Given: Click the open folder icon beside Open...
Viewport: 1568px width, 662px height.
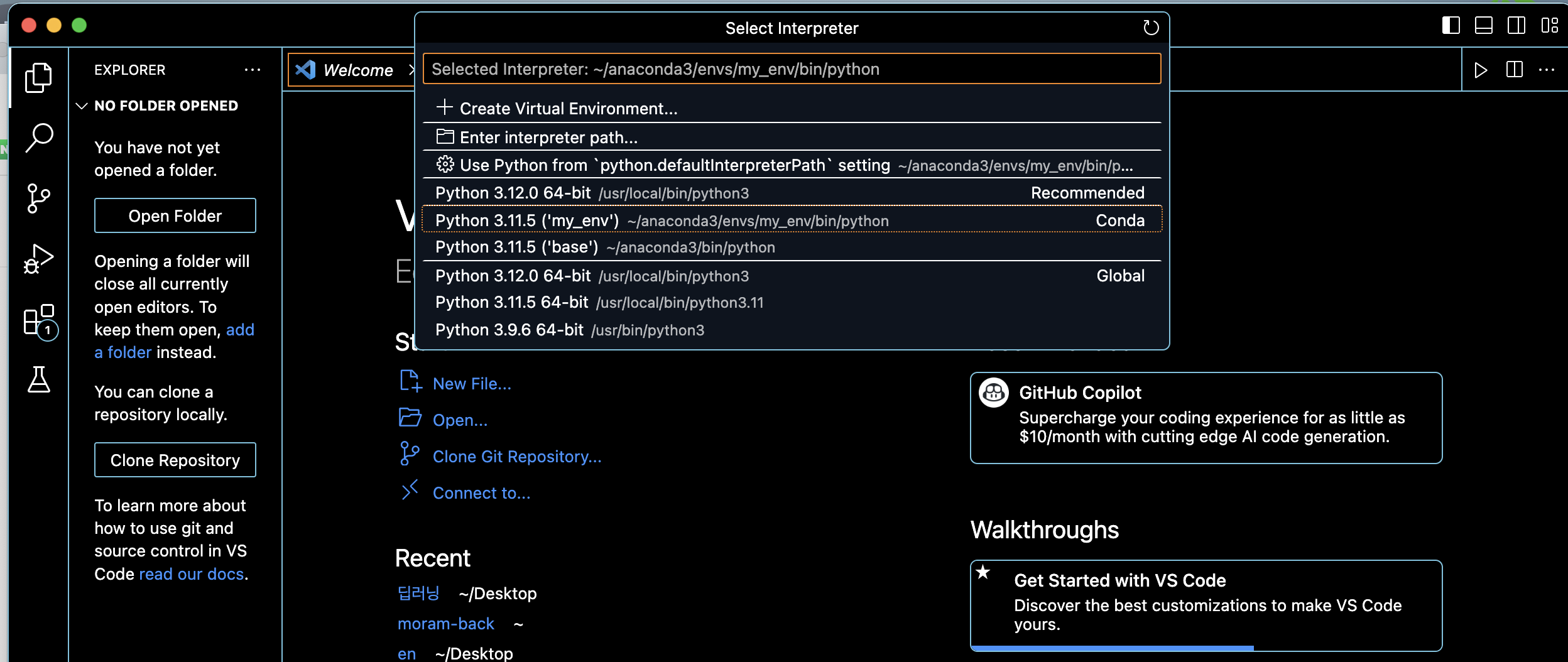Looking at the screenshot, I should (410, 418).
